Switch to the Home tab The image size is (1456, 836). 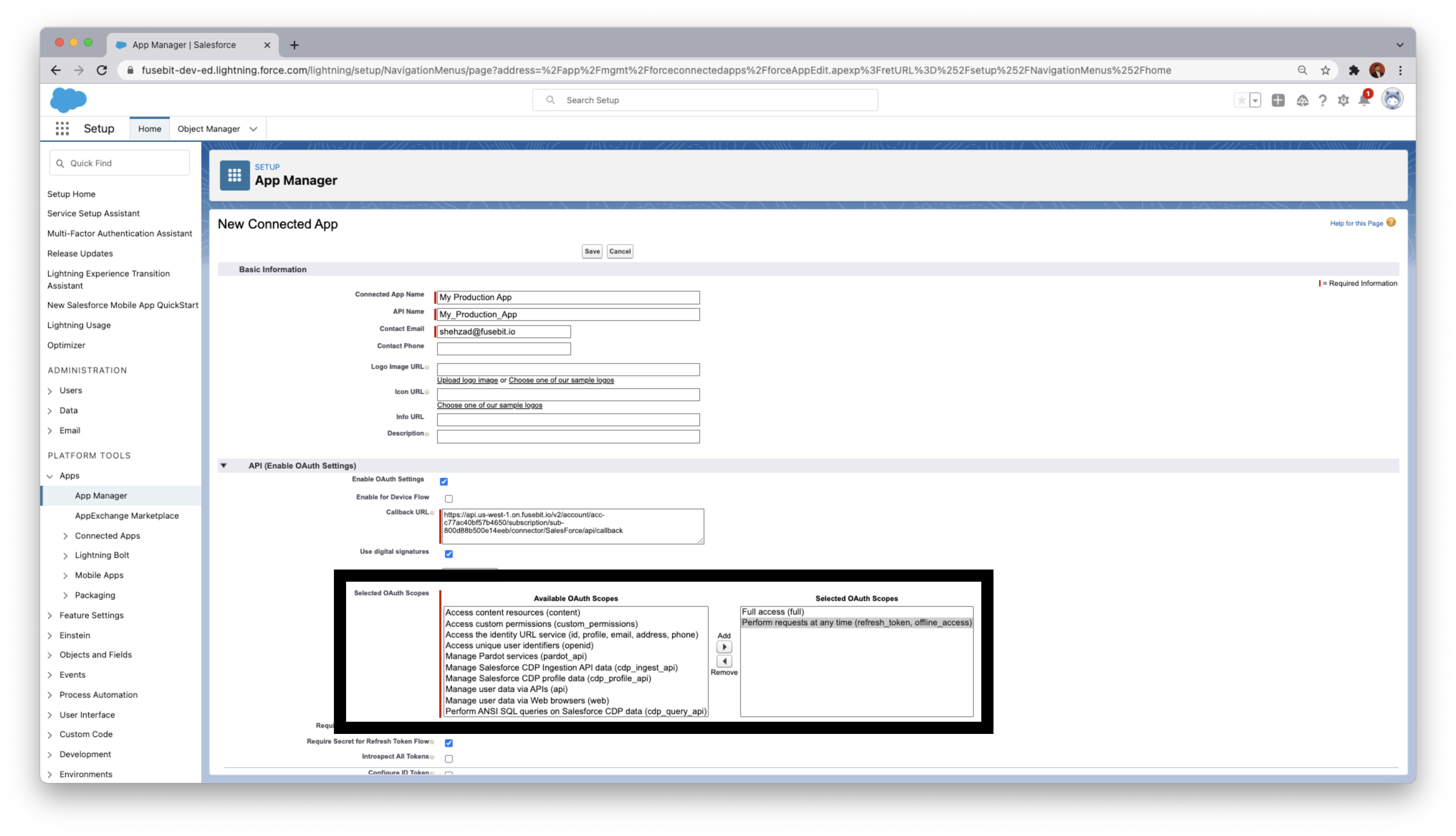[x=149, y=129]
